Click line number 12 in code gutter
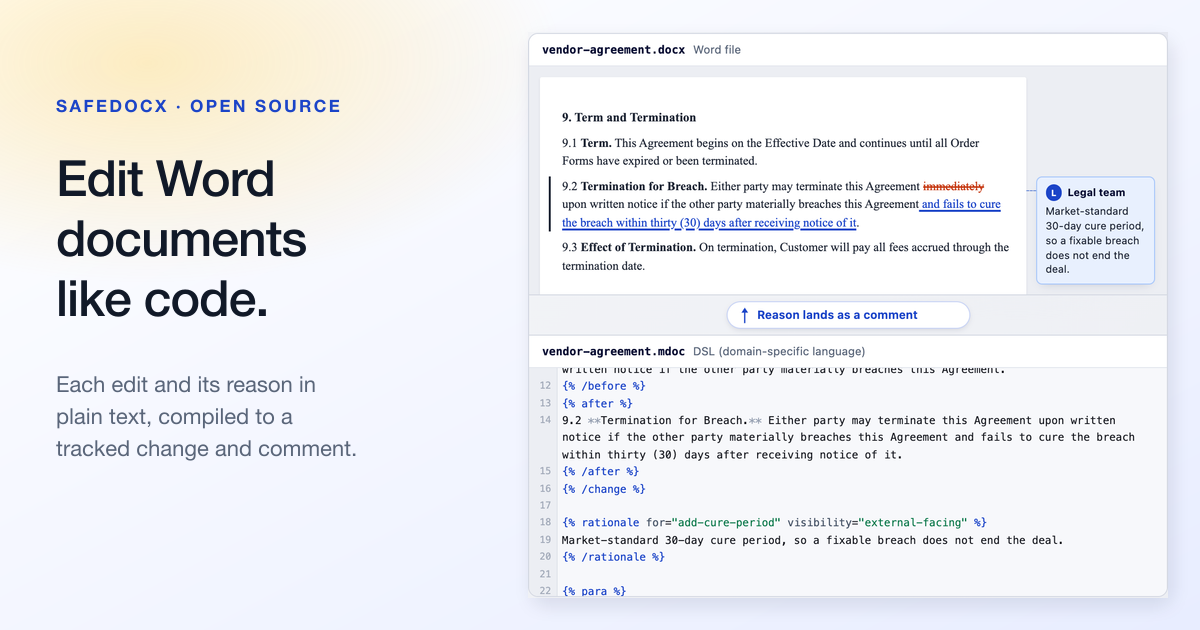The height and width of the screenshot is (630, 1200). 545,386
